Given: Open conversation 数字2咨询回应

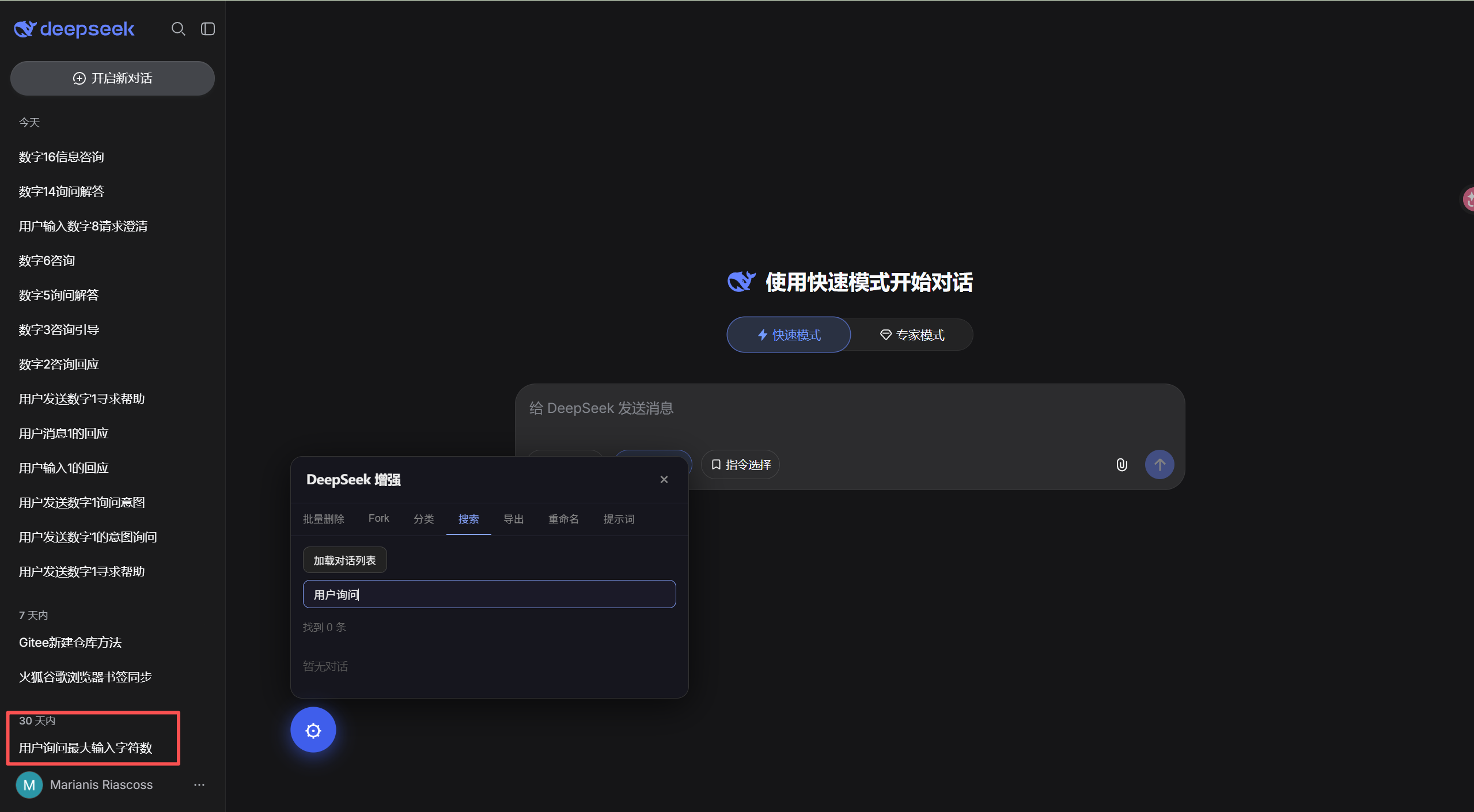Looking at the screenshot, I should click(59, 365).
